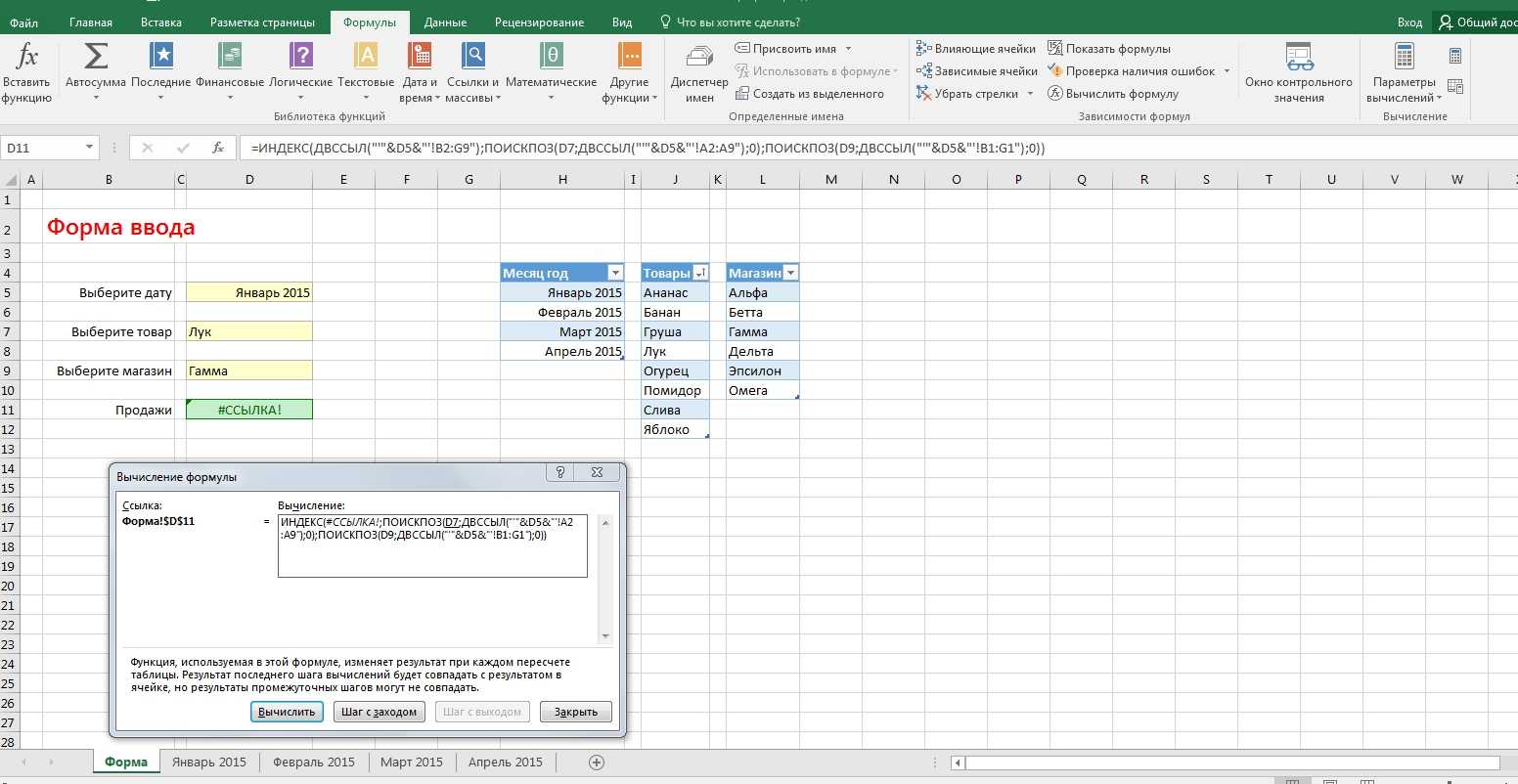Click Проверка наличия ошибок
Image resolution: width=1518 pixels, height=784 pixels.
click(x=1132, y=71)
